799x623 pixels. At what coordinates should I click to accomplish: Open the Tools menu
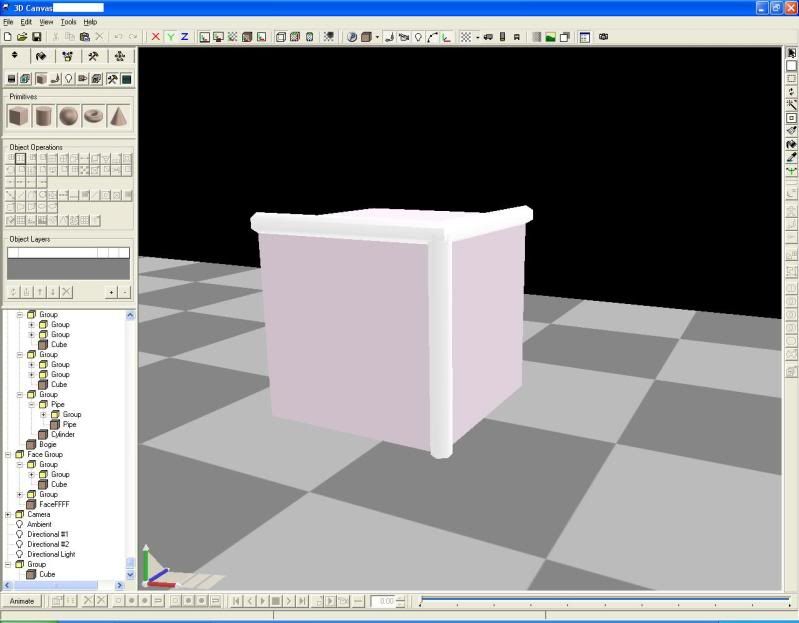68,21
